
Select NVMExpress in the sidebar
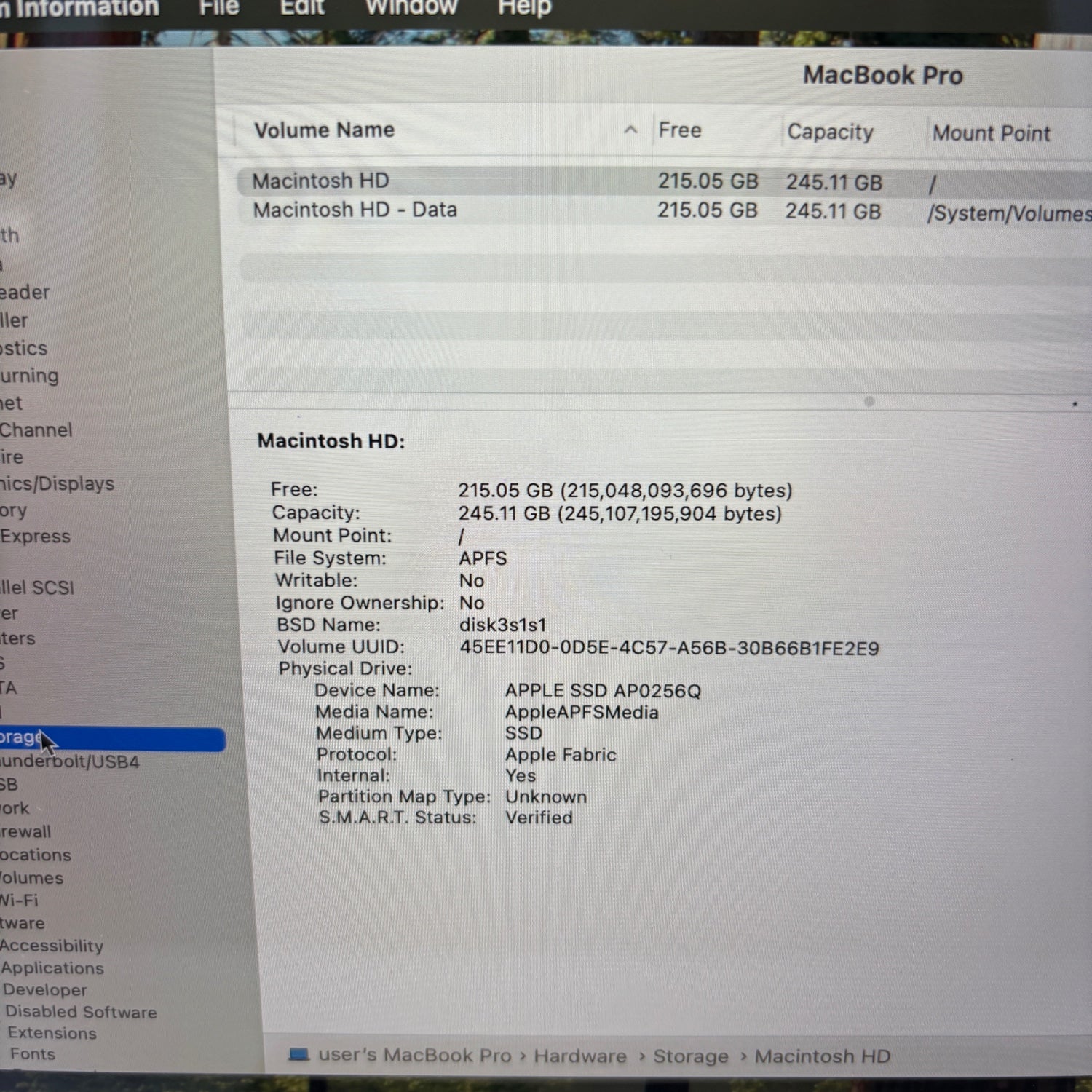[35, 537]
